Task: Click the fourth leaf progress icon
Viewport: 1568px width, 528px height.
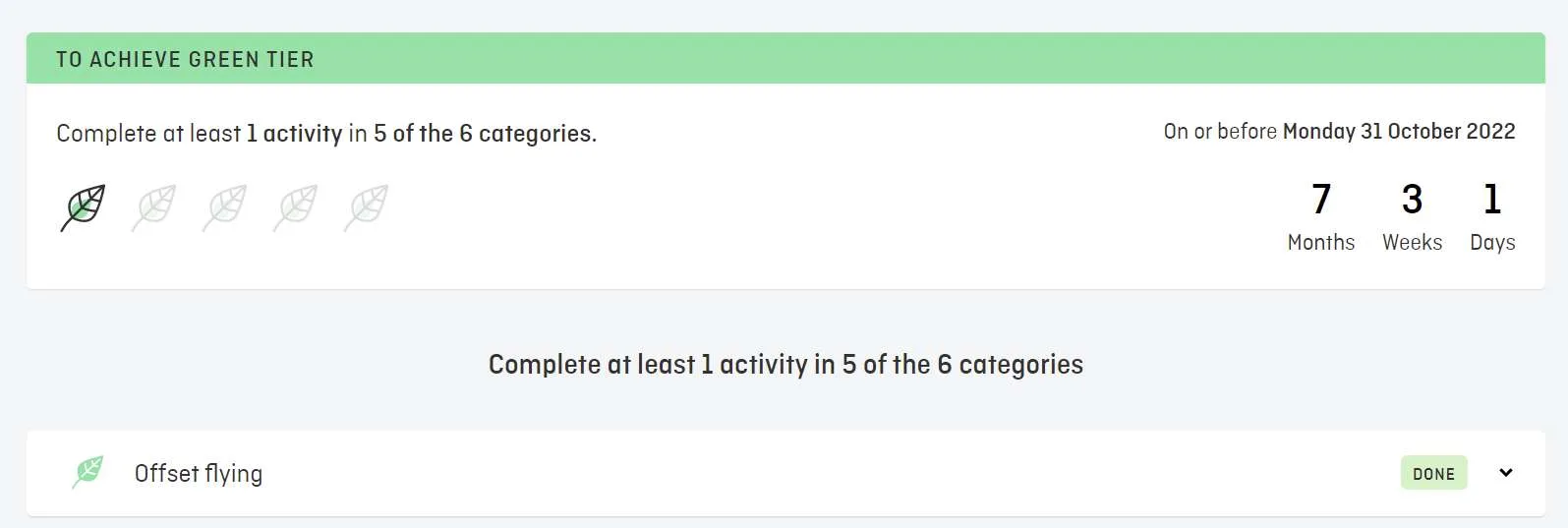Action: coord(296,207)
